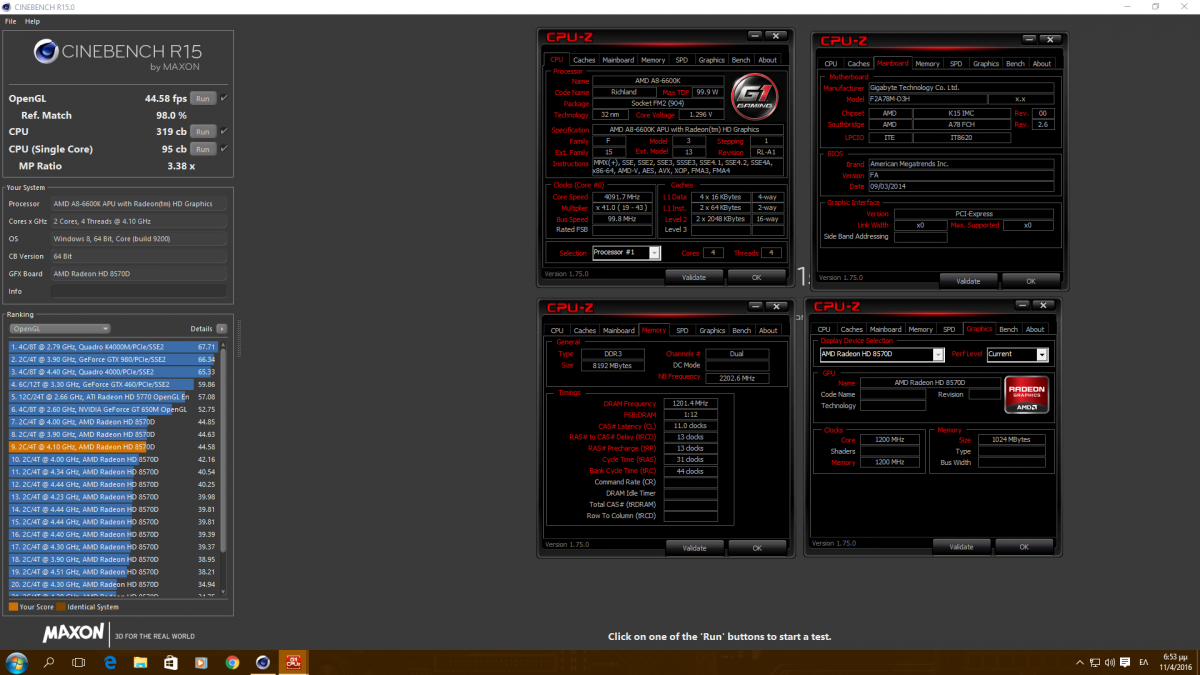Screen dimensions: 1200x675
Task: Show hidden system tray icons chevron
Action: click(1081, 662)
